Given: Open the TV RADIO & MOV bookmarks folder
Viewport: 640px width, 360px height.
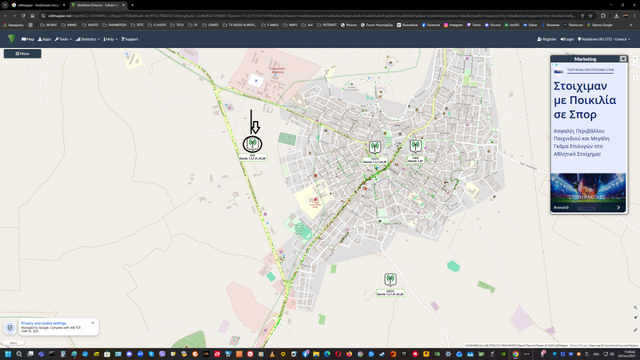Looking at the screenshot, I should point(240,25).
